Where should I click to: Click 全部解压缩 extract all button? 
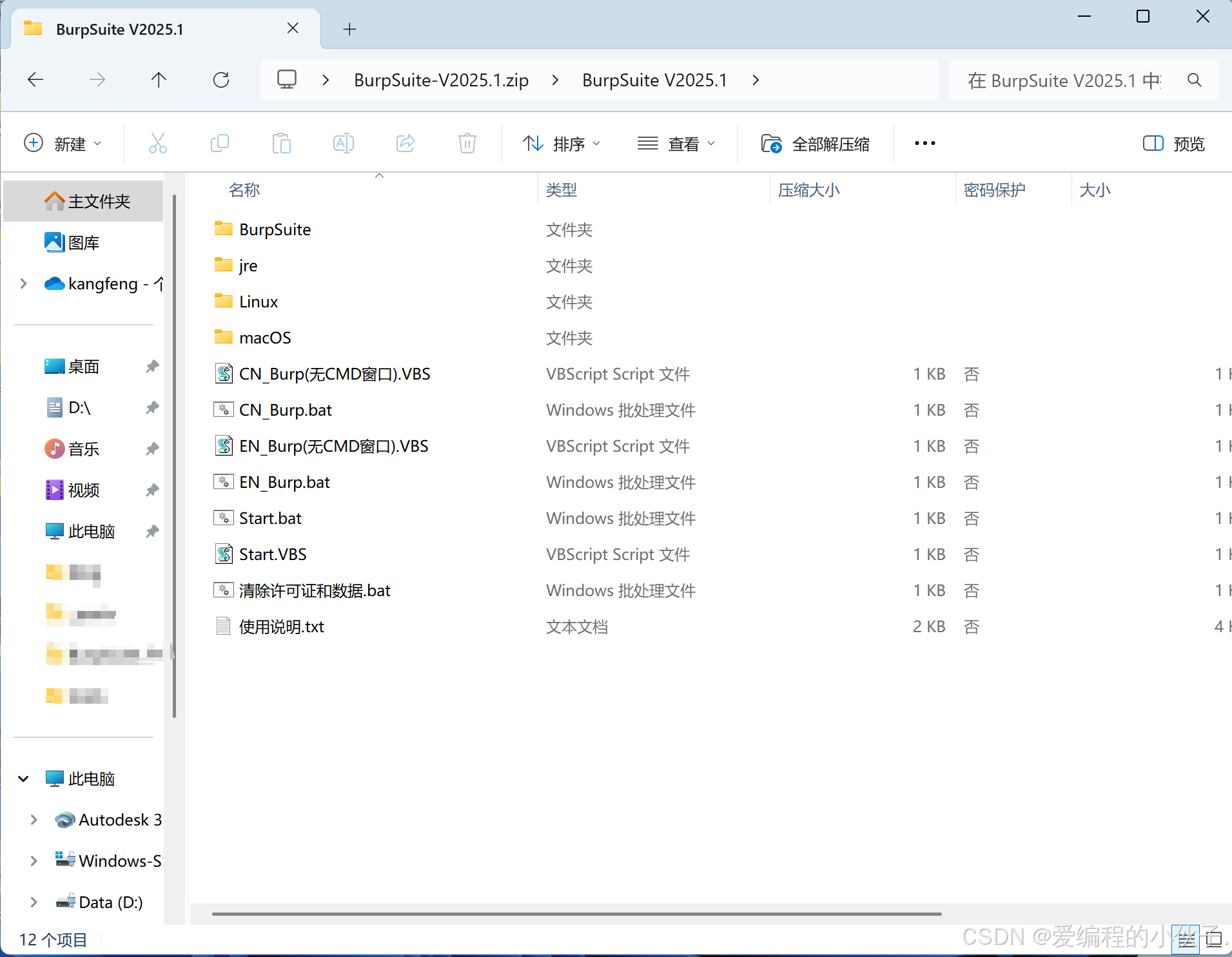[816, 143]
